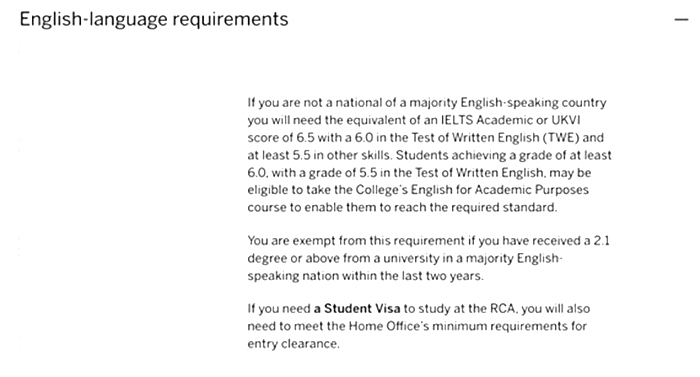Image resolution: width=700 pixels, height=377 pixels.
Task: Select the score 6.5 in first paragraph
Action: tap(305, 138)
